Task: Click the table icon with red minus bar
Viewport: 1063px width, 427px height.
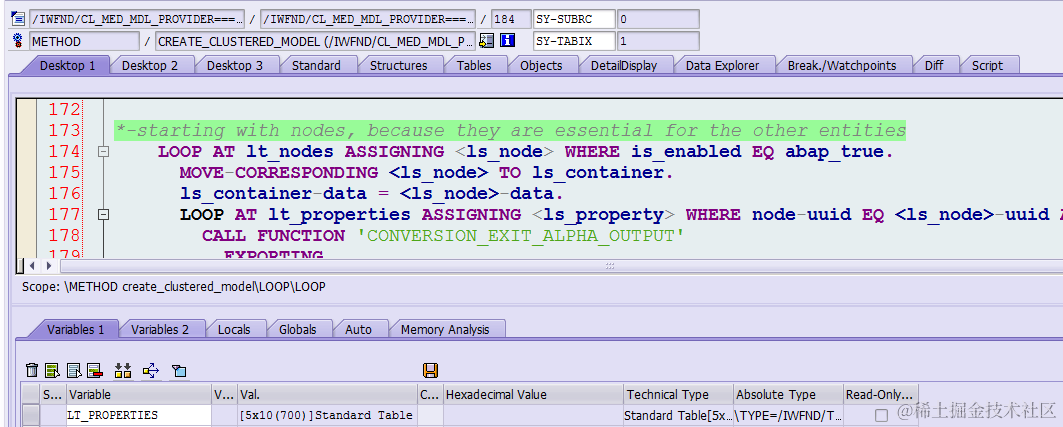Action: 95,370
